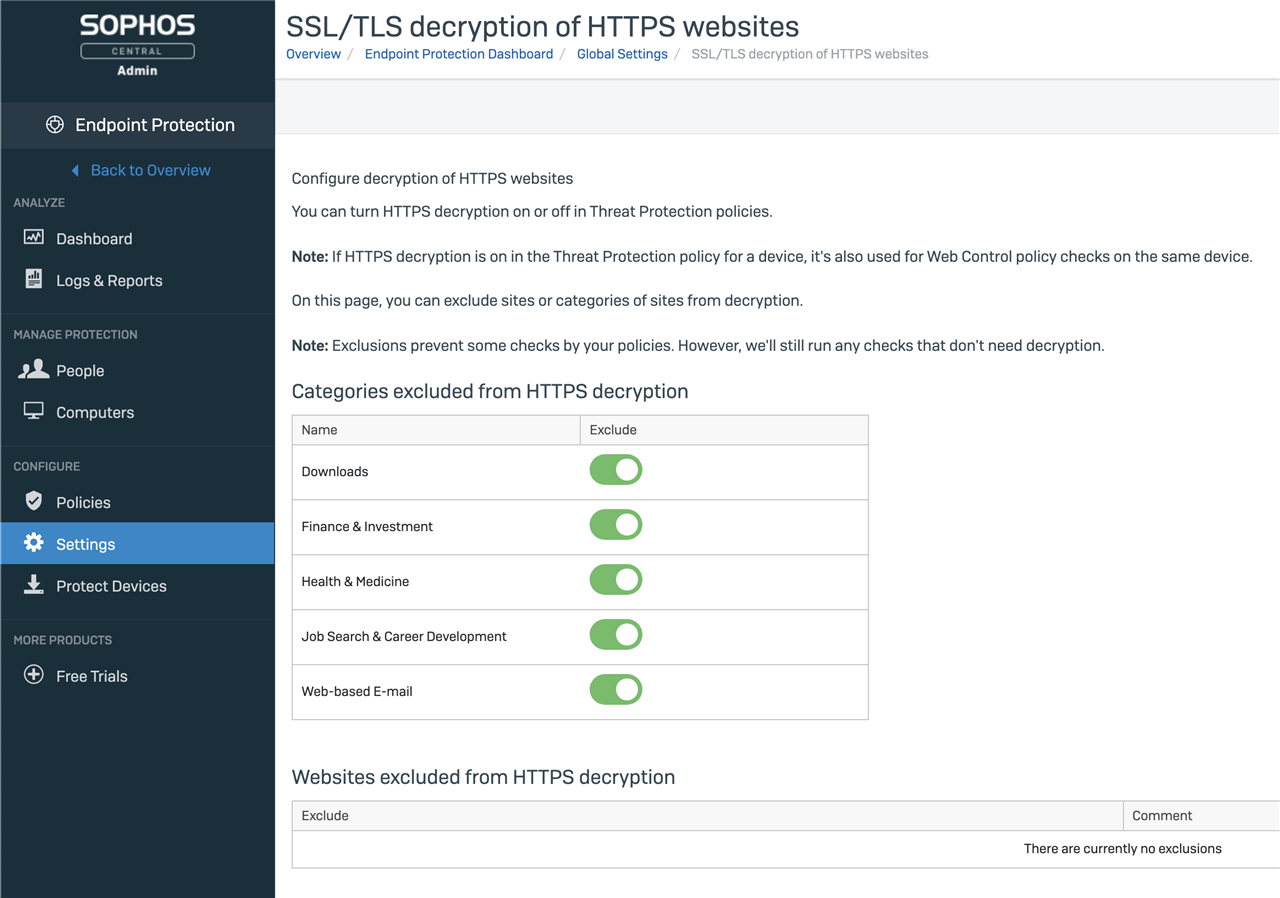Click the Exclude column header in websites table
The image size is (1280, 898).
click(x=708, y=816)
